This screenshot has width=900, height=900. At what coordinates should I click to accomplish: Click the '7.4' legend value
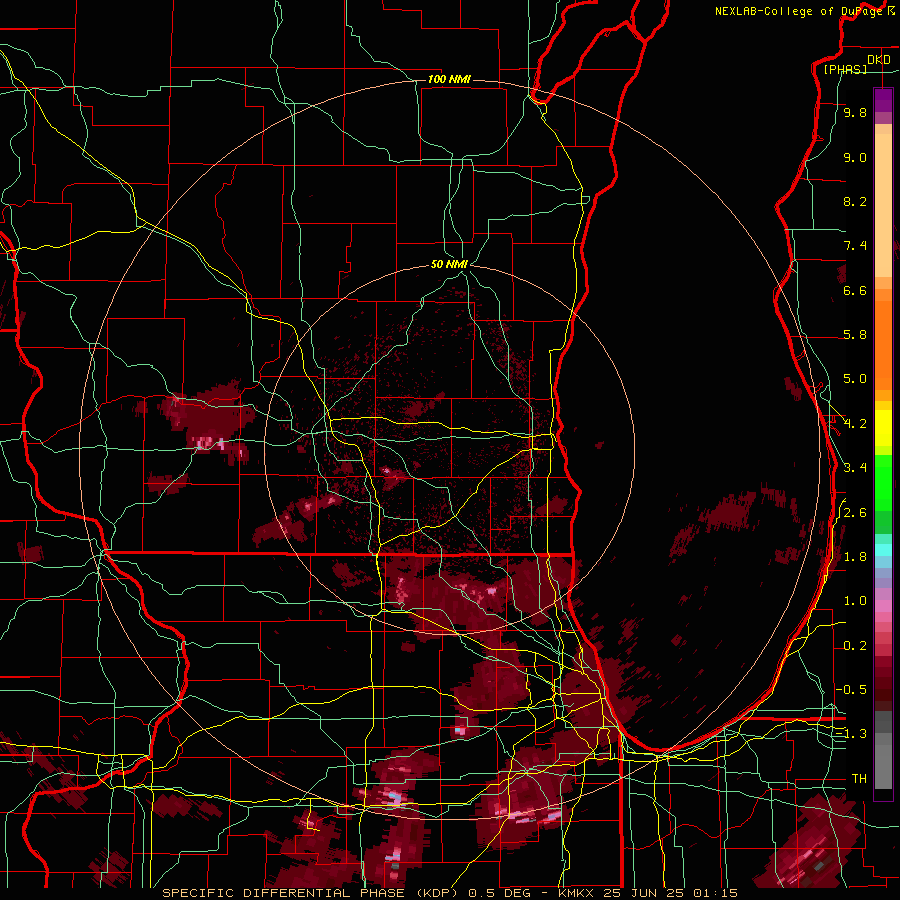855,246
